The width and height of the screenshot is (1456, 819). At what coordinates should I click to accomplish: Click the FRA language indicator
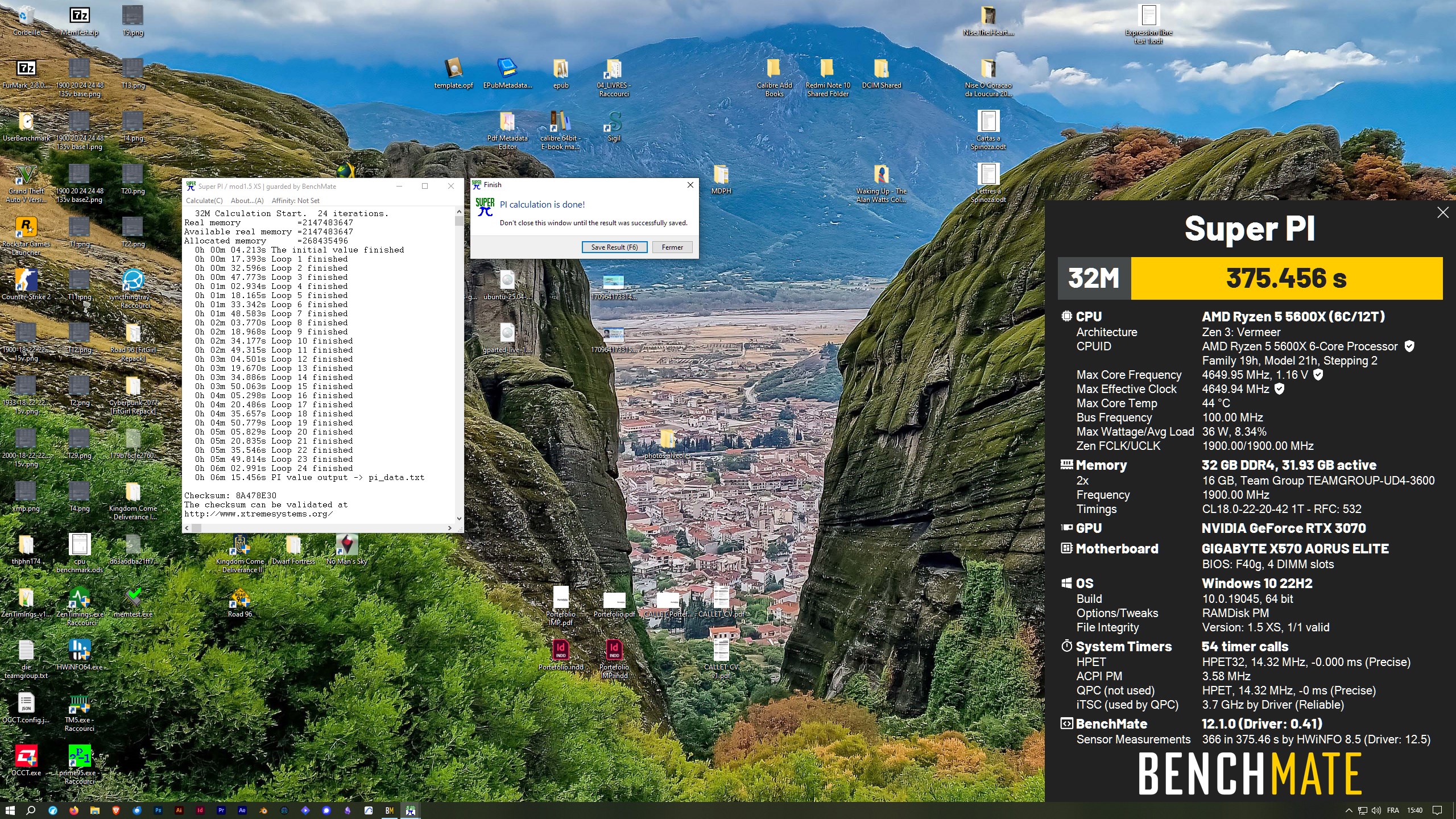coord(1393,810)
